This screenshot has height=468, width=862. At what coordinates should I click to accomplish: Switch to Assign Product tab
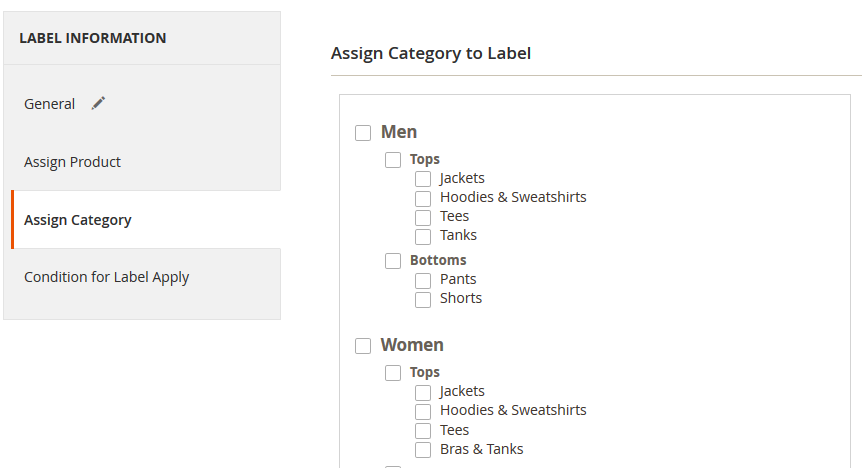click(x=72, y=162)
